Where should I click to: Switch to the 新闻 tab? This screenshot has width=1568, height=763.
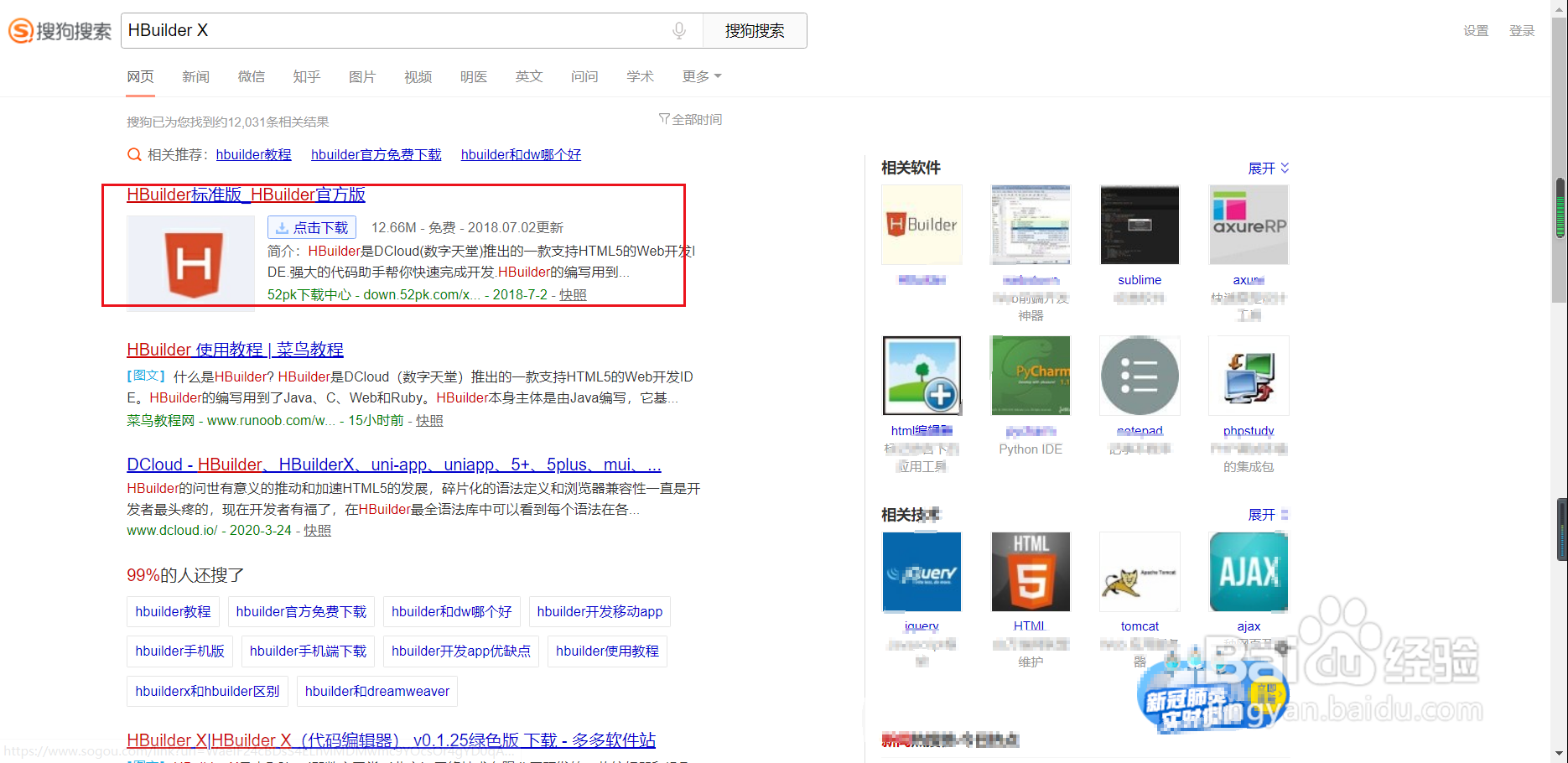pyautogui.click(x=195, y=76)
